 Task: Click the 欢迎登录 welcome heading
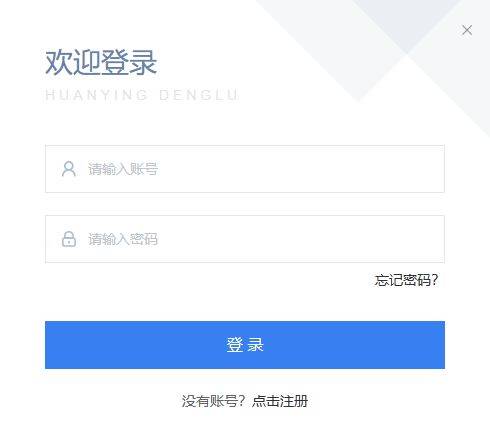[101, 62]
